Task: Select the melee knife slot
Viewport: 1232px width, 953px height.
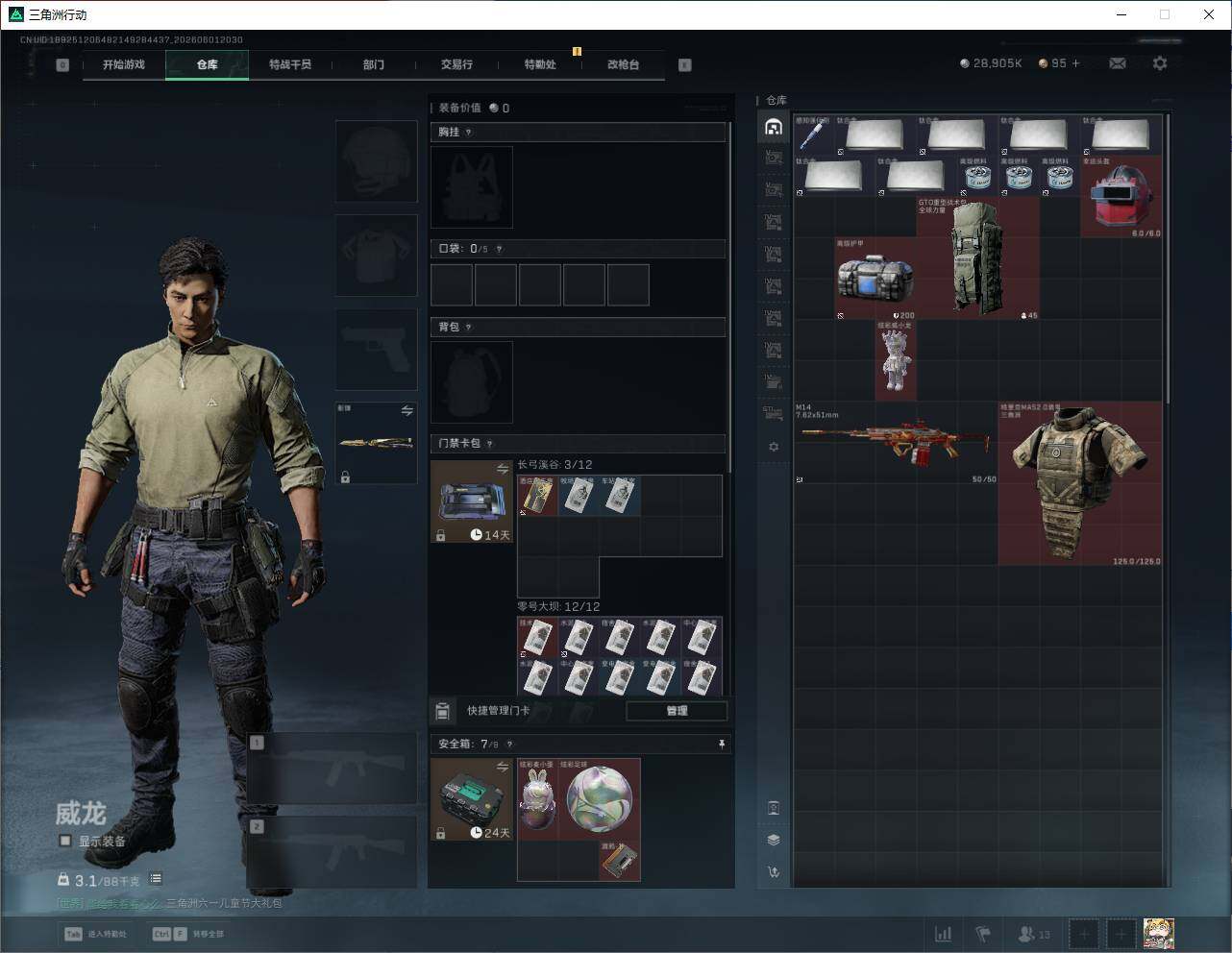Action: [376, 443]
